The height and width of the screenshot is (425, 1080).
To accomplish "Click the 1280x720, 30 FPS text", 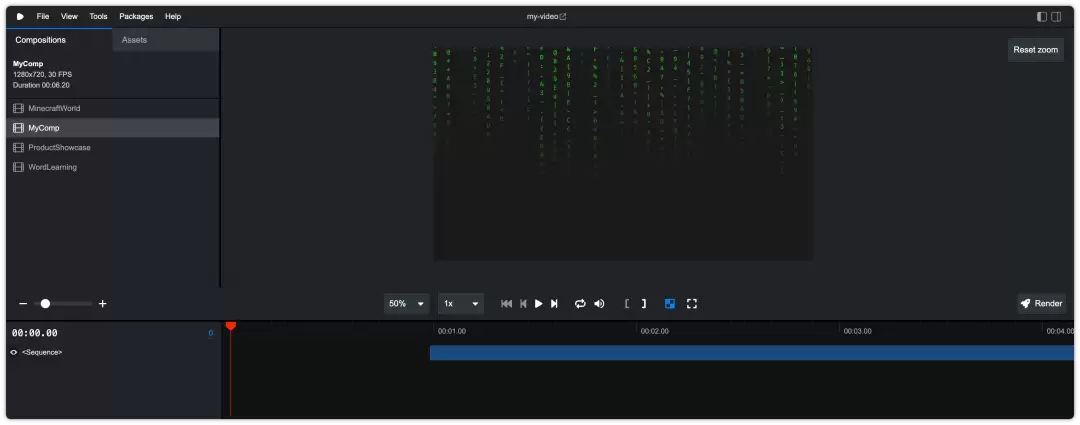I will 43,74.
